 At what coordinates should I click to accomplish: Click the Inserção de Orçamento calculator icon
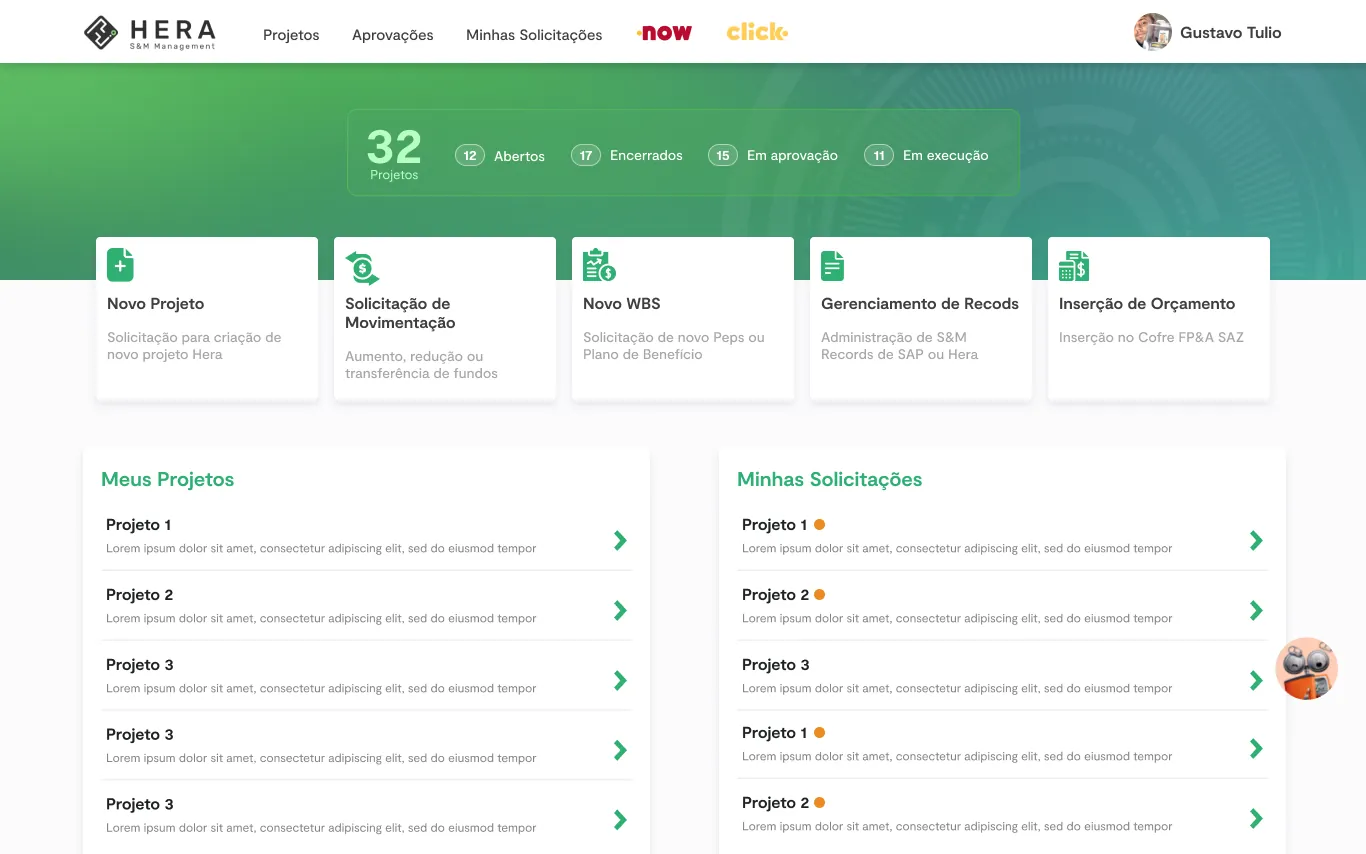[x=1074, y=266]
